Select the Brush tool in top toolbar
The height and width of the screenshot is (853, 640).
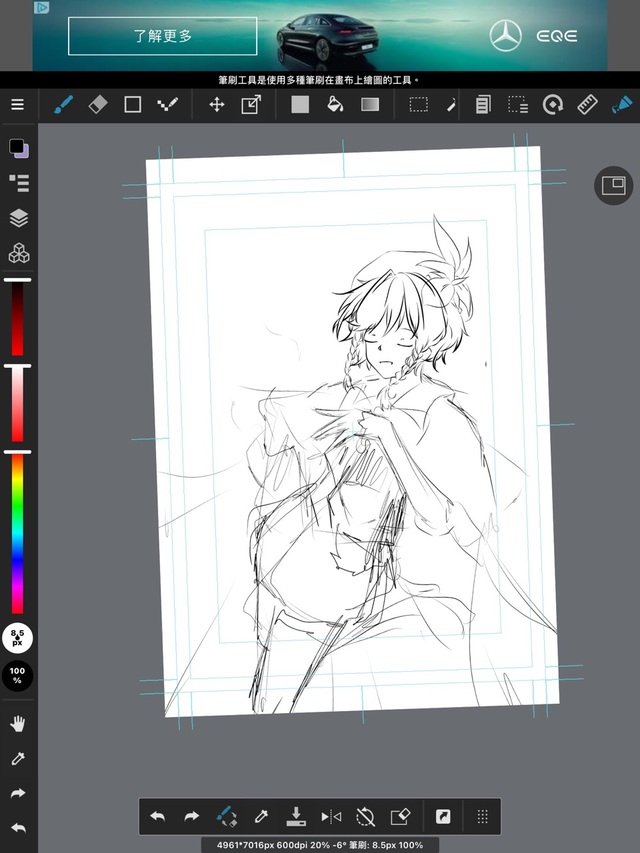tap(63, 104)
